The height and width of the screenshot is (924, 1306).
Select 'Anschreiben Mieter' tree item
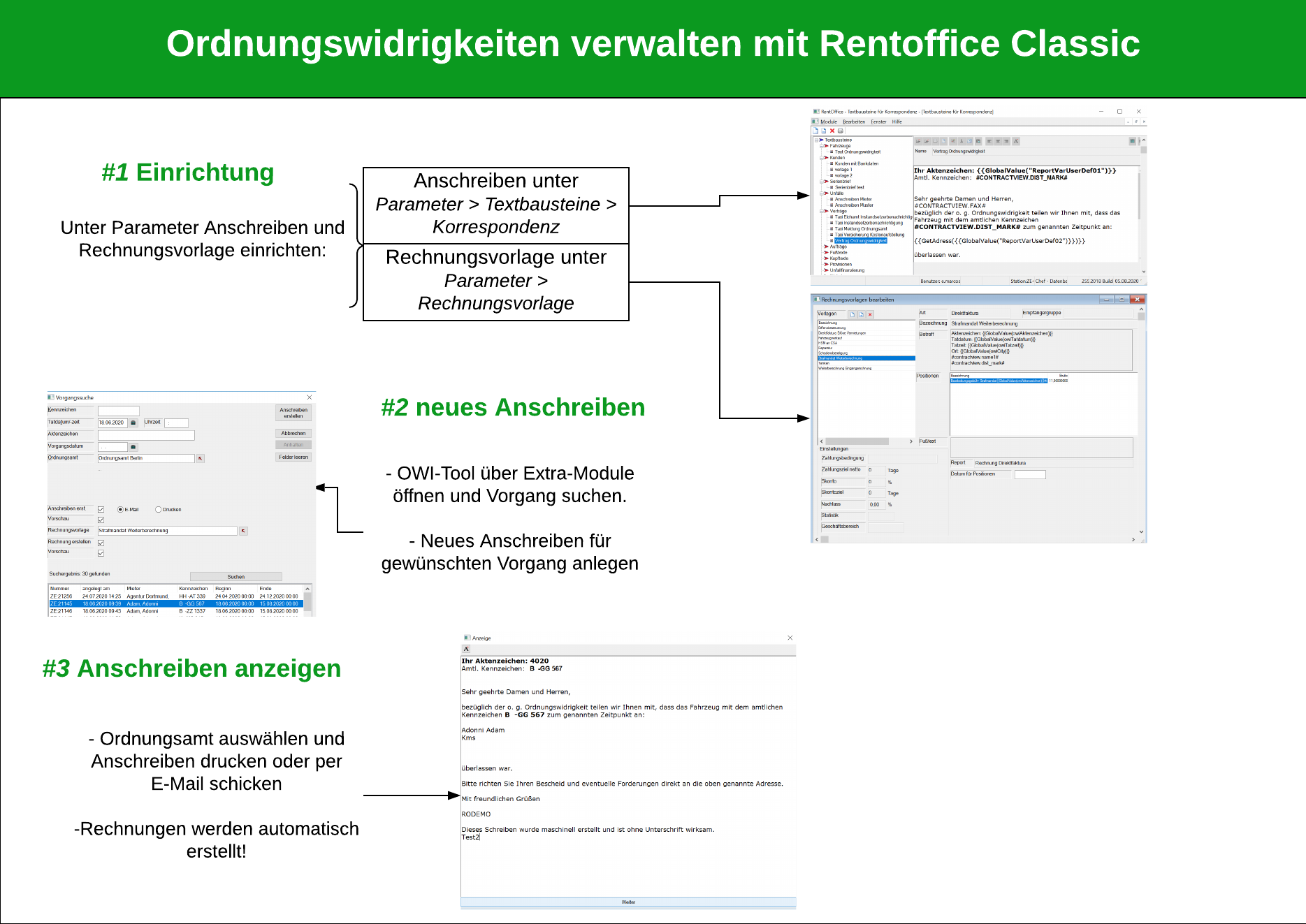click(x=853, y=199)
